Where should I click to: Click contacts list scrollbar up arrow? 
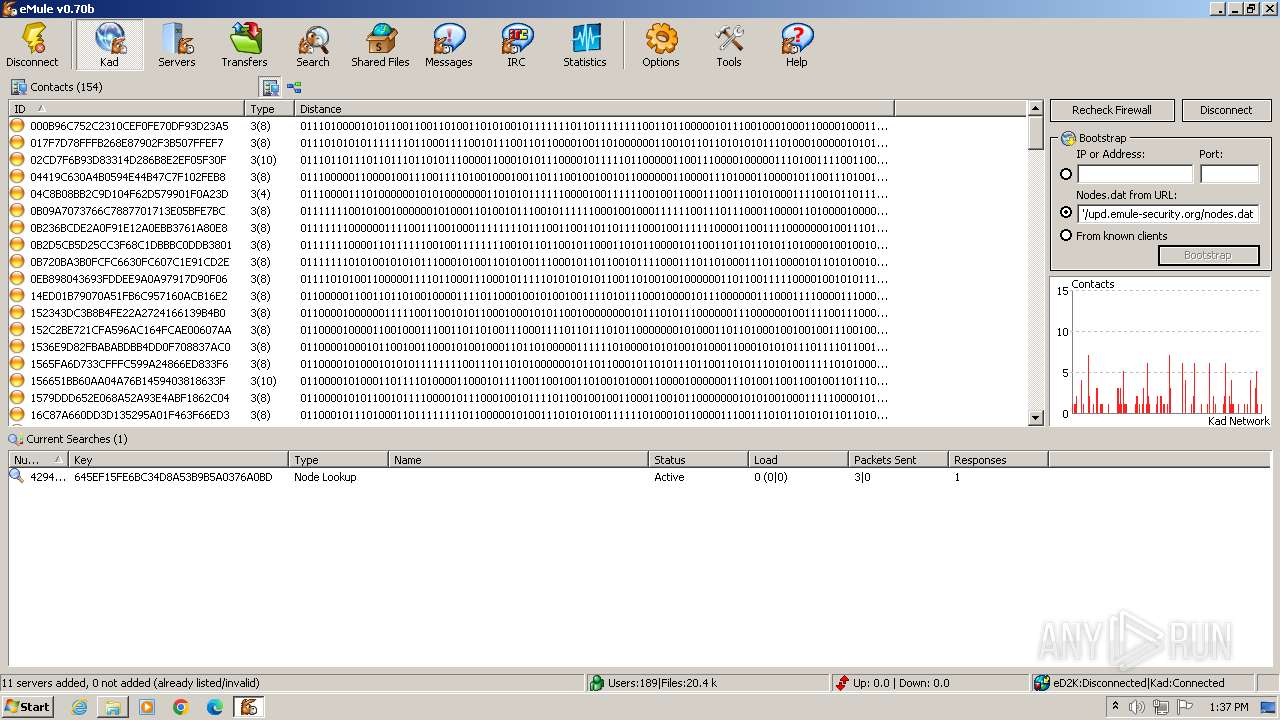1036,108
